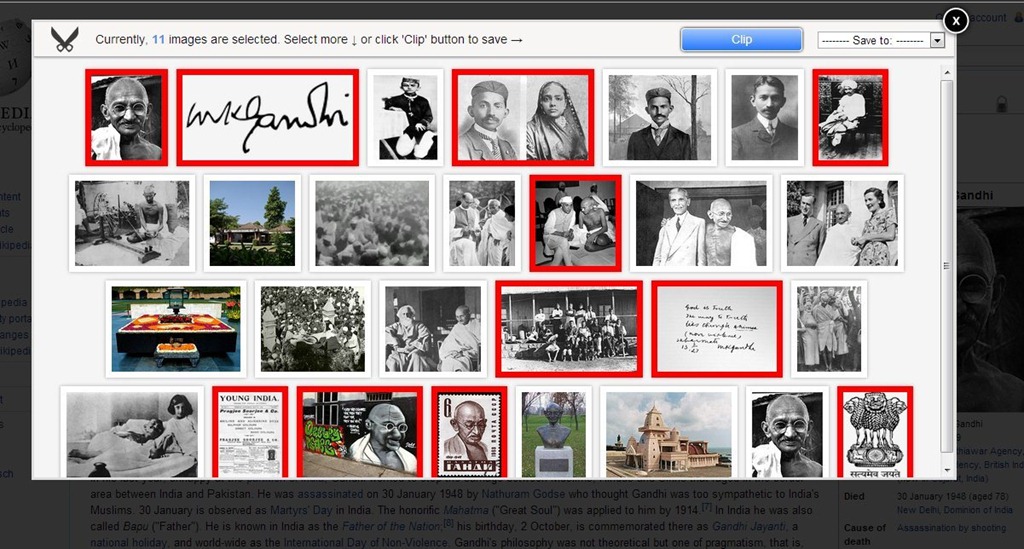
Task: Deselect the seated white turban photo
Action: pos(850,118)
